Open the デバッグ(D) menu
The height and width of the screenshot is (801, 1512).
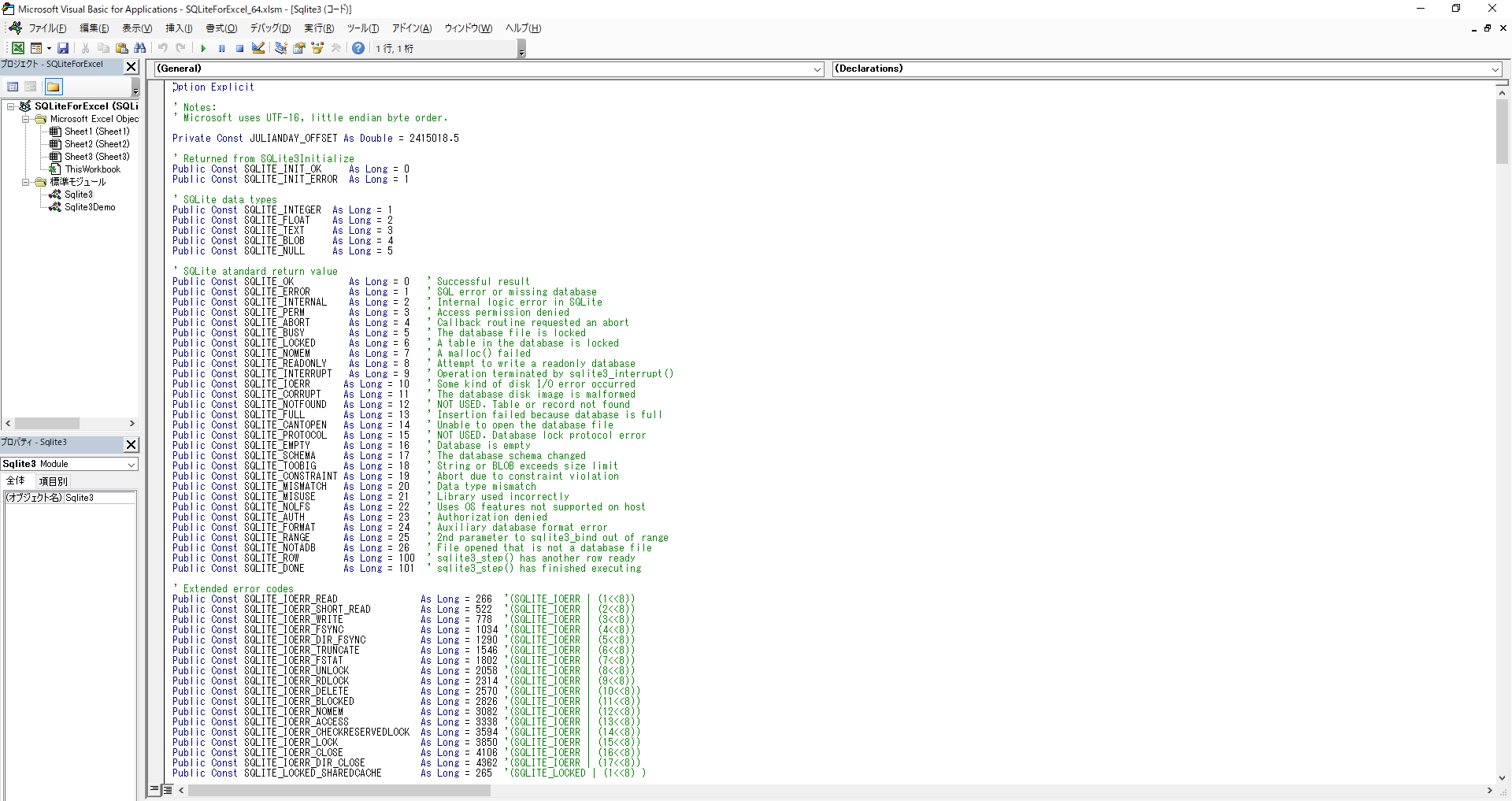270,28
